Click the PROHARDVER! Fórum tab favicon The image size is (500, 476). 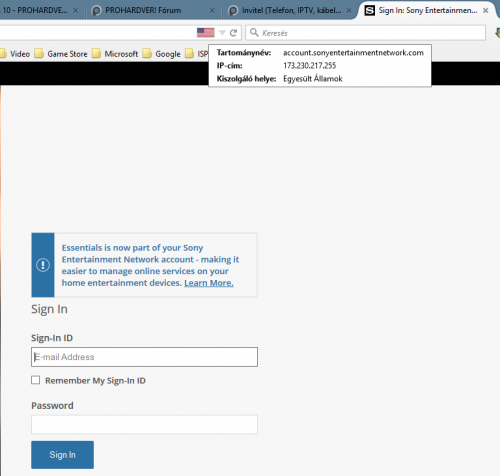click(x=96, y=11)
